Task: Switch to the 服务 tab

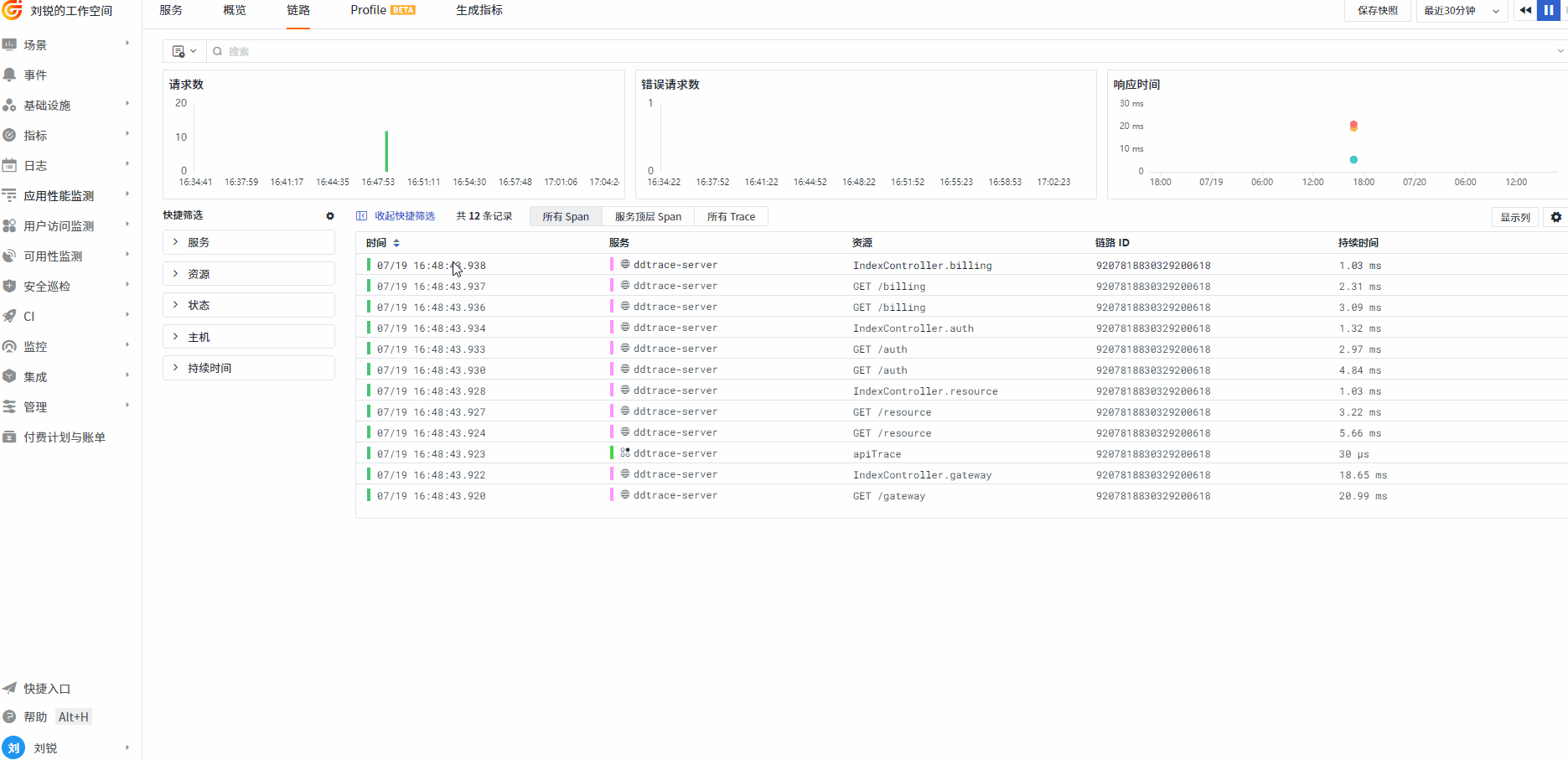Action: pyautogui.click(x=171, y=10)
